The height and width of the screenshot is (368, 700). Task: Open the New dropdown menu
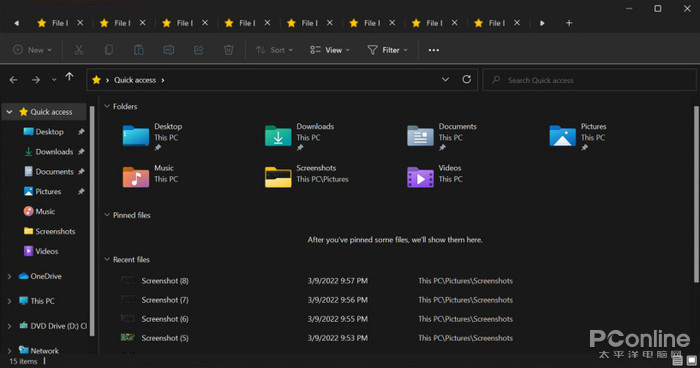coord(32,50)
